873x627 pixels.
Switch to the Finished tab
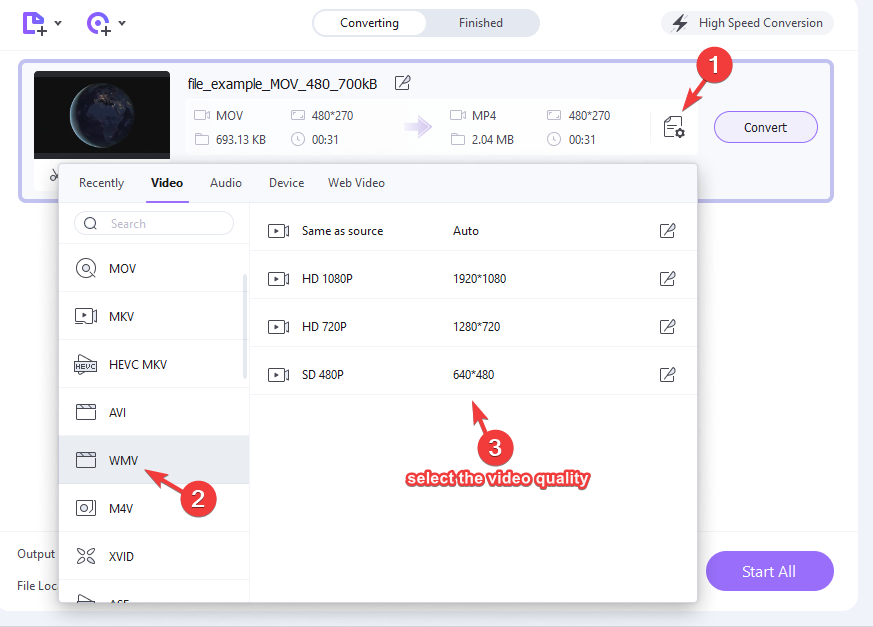(480, 22)
